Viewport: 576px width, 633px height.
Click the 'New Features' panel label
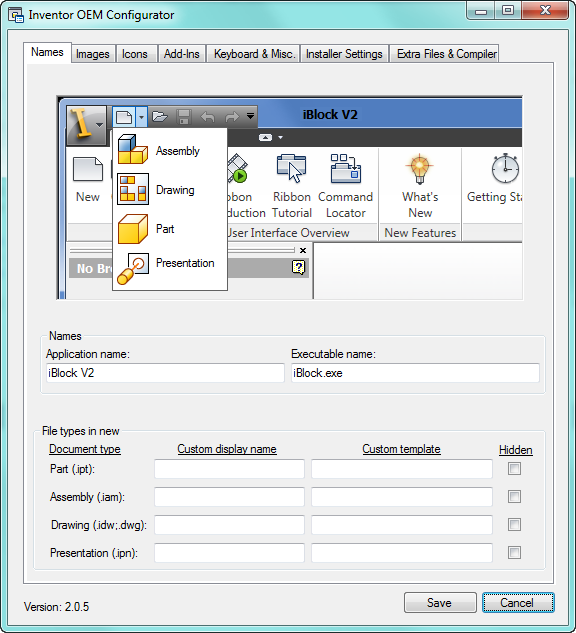click(x=420, y=233)
